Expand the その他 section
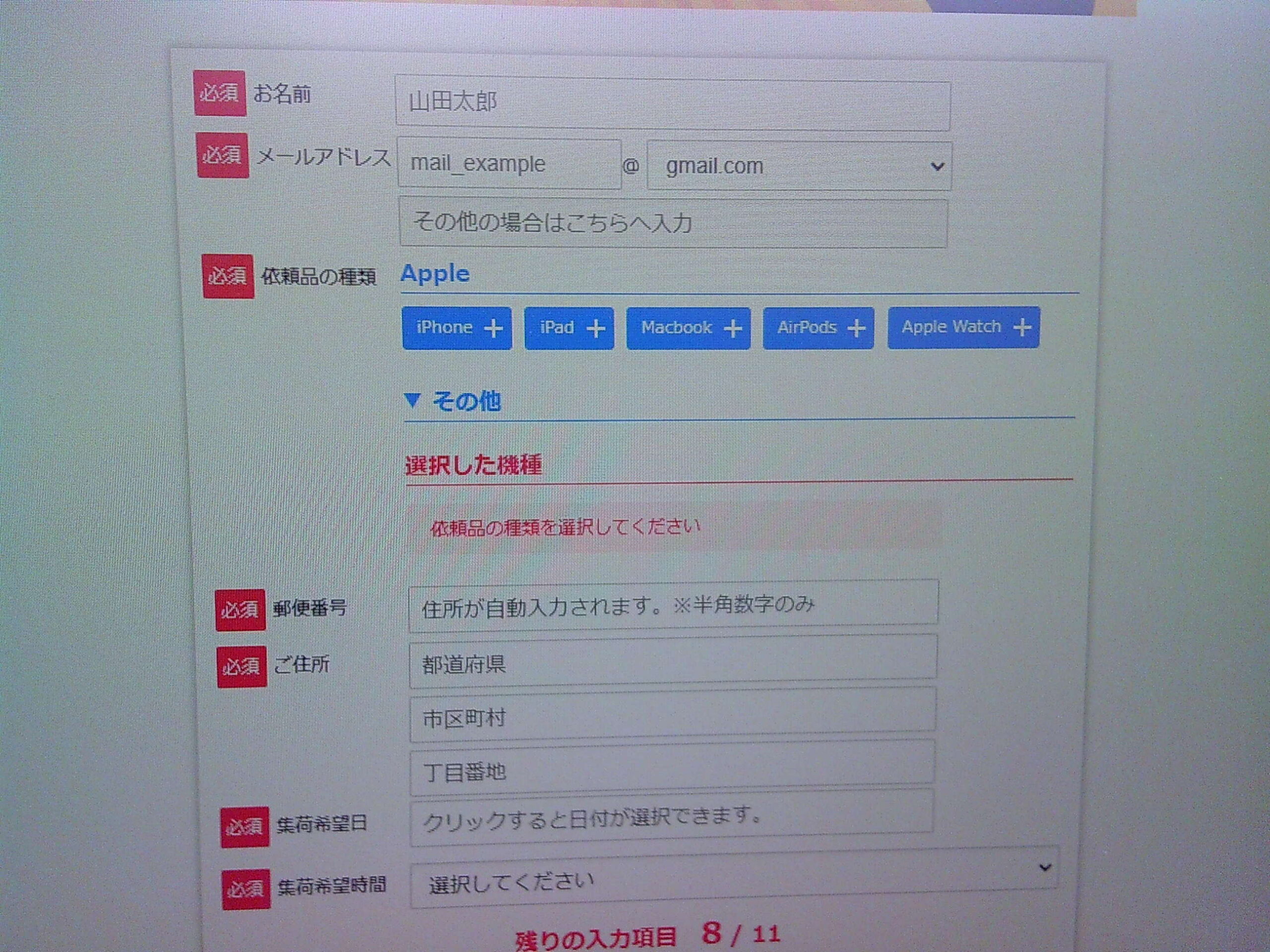The height and width of the screenshot is (952, 1270). (452, 401)
